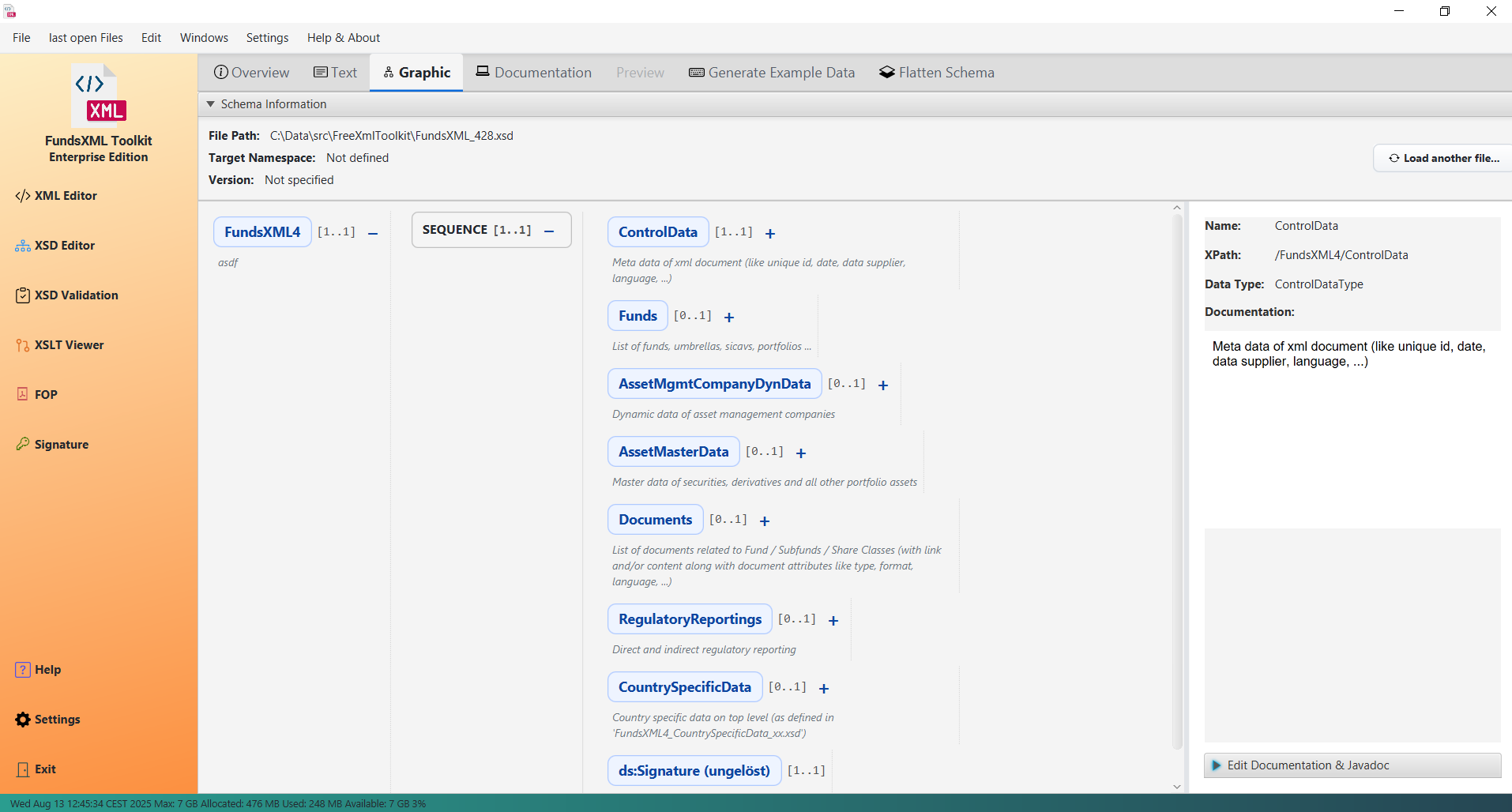Expand the ControlData node

pos(770,233)
